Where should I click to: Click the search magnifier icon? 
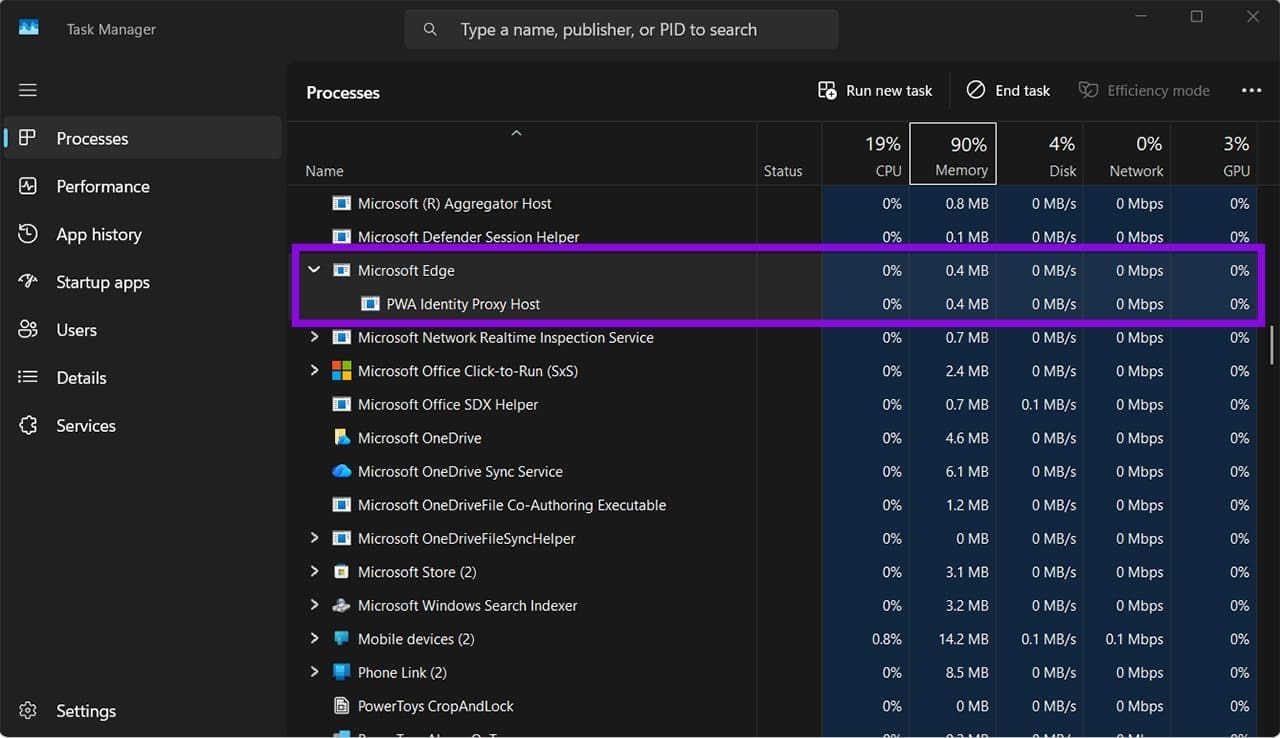[x=430, y=30]
